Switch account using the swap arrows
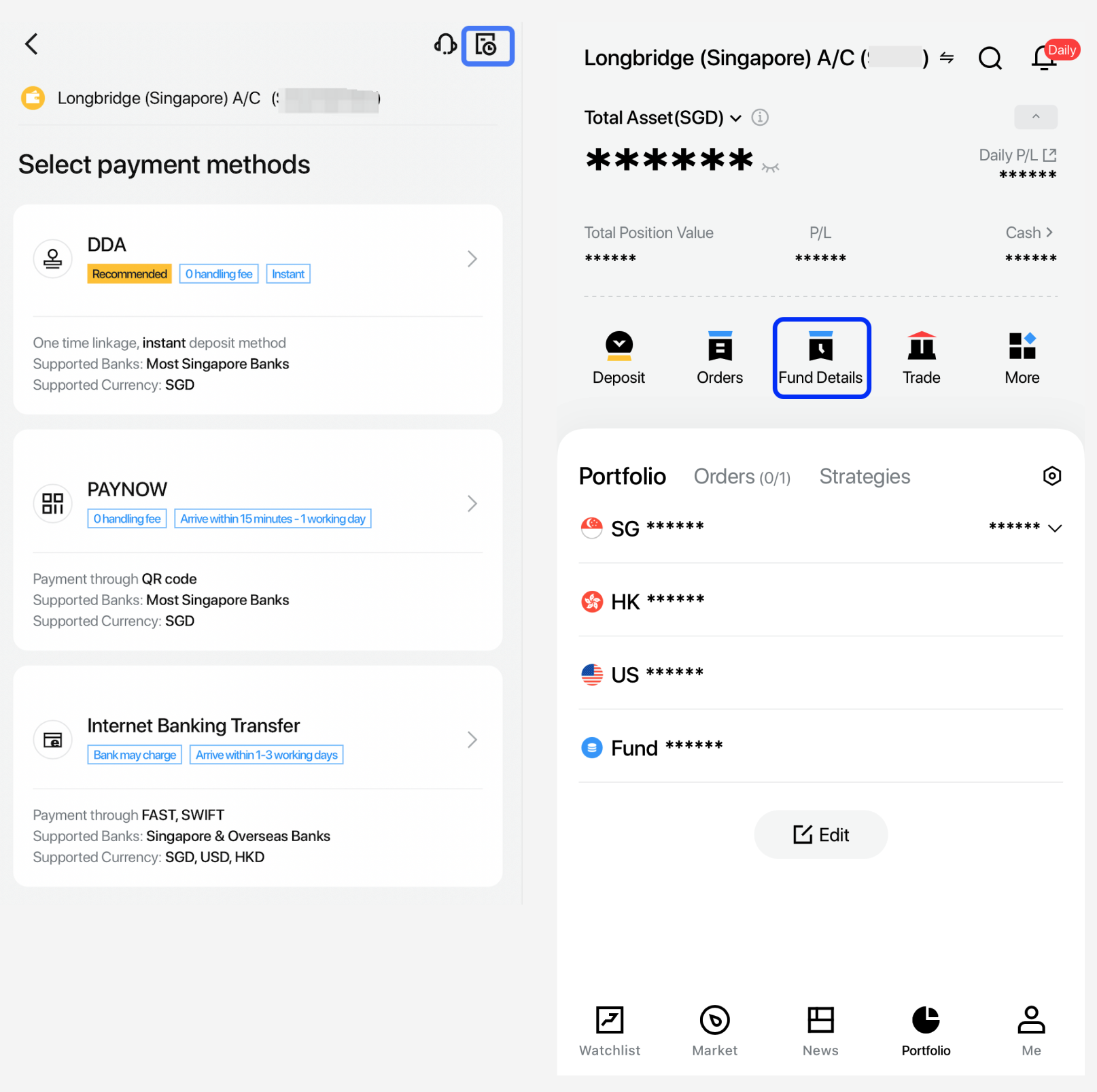 tap(947, 58)
